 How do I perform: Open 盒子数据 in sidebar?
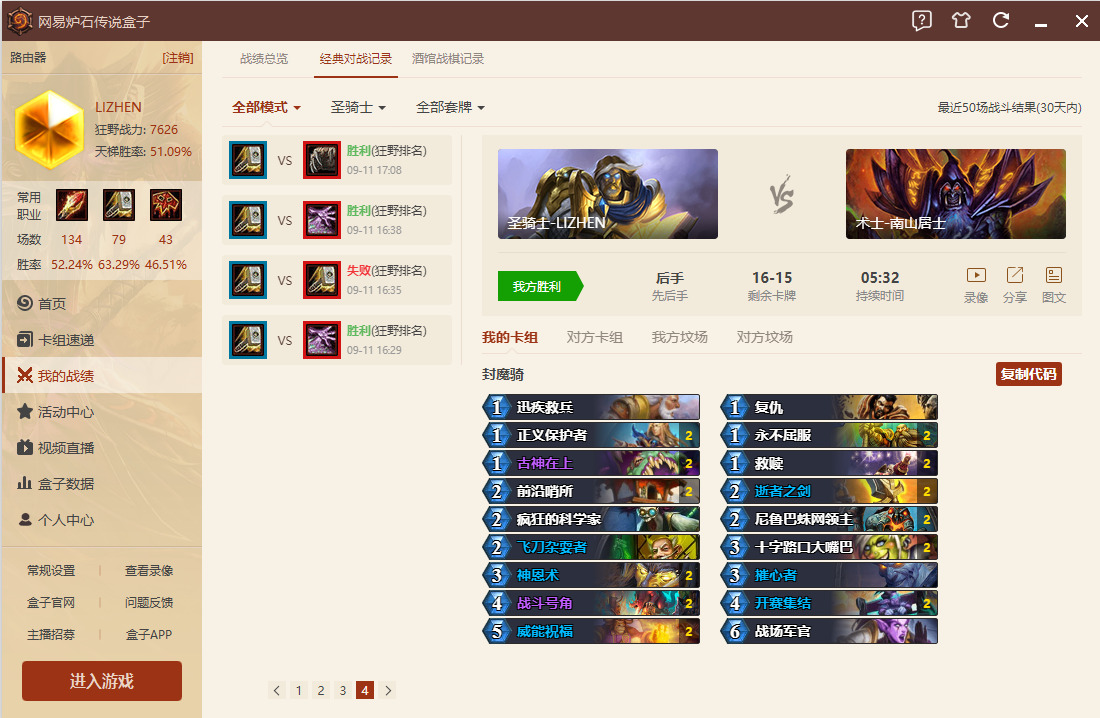click(x=102, y=484)
